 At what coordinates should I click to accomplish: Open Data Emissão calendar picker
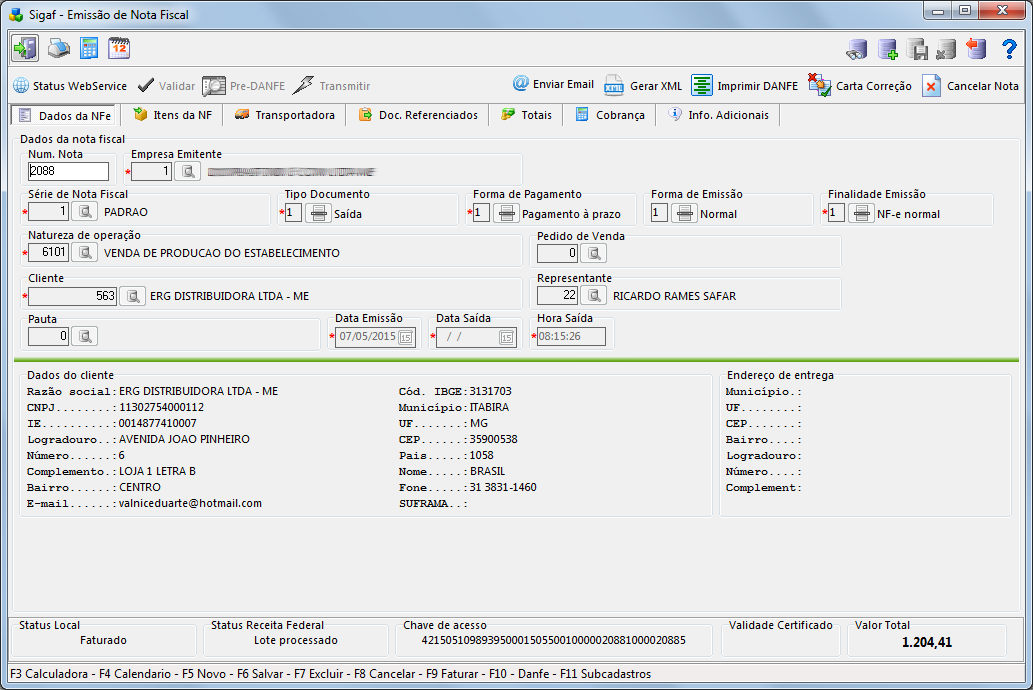(406, 338)
